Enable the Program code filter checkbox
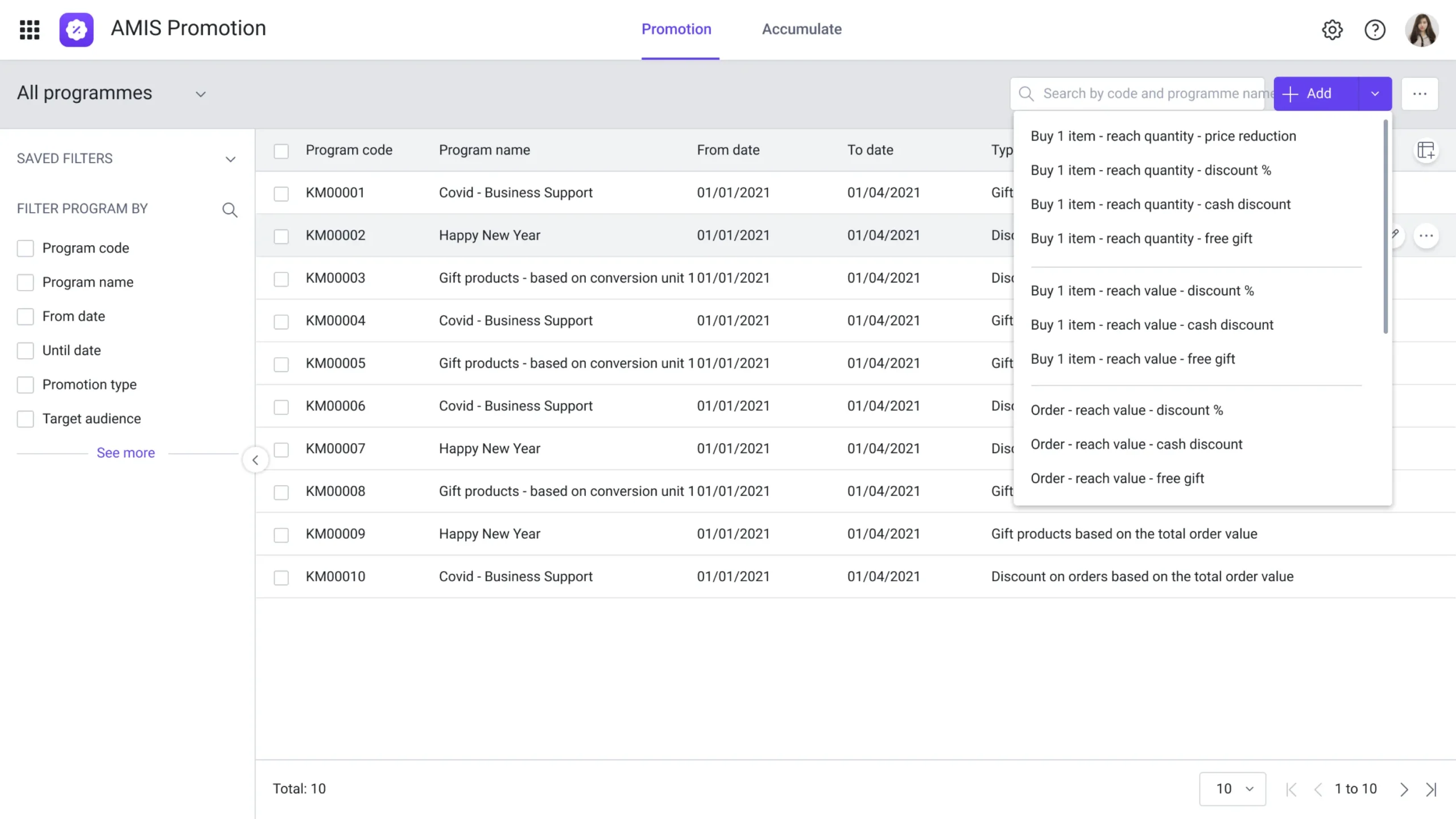Image resolution: width=1456 pixels, height=819 pixels. pyautogui.click(x=25, y=248)
